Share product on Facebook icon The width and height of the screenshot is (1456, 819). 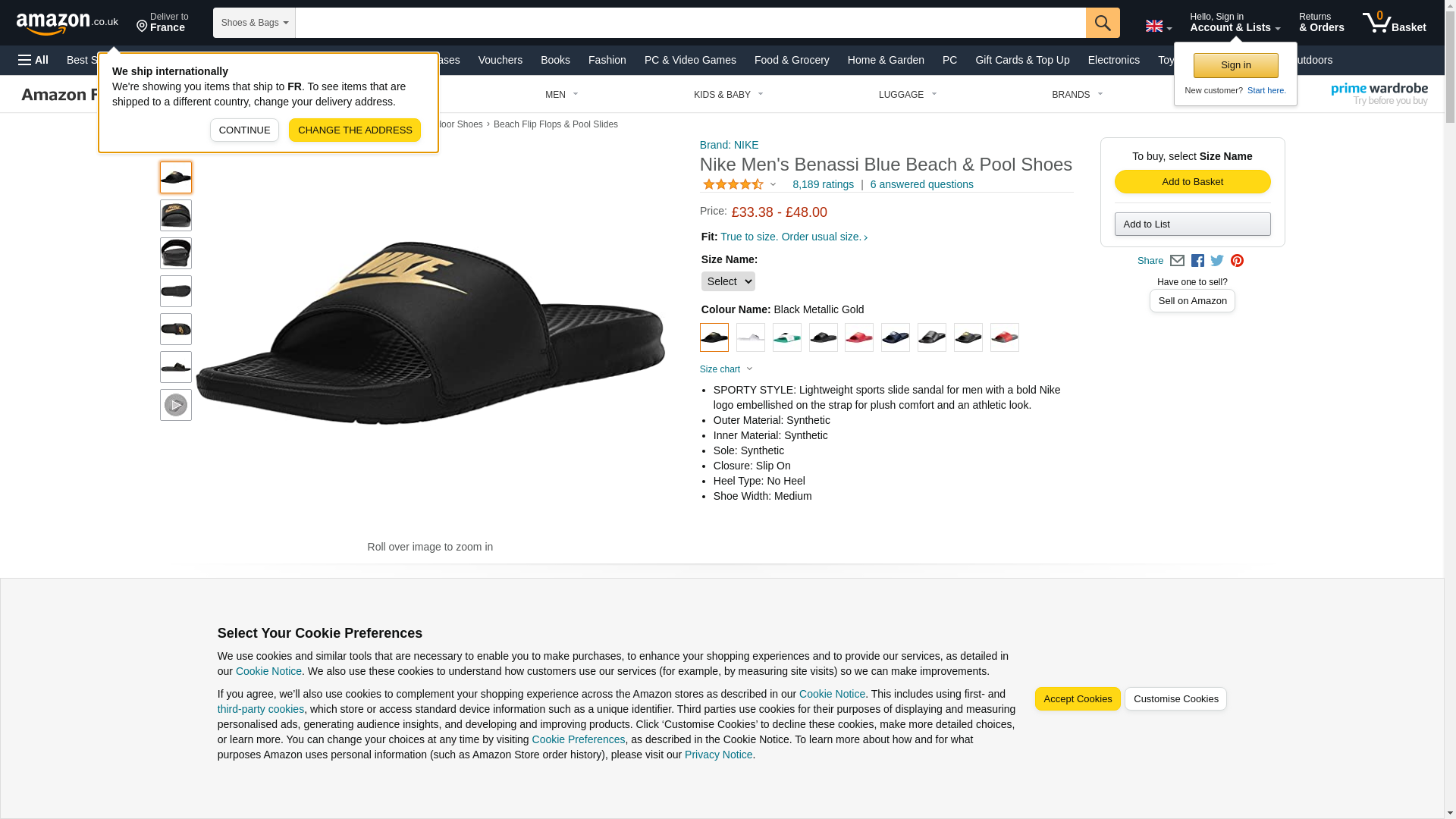coord(1197,261)
